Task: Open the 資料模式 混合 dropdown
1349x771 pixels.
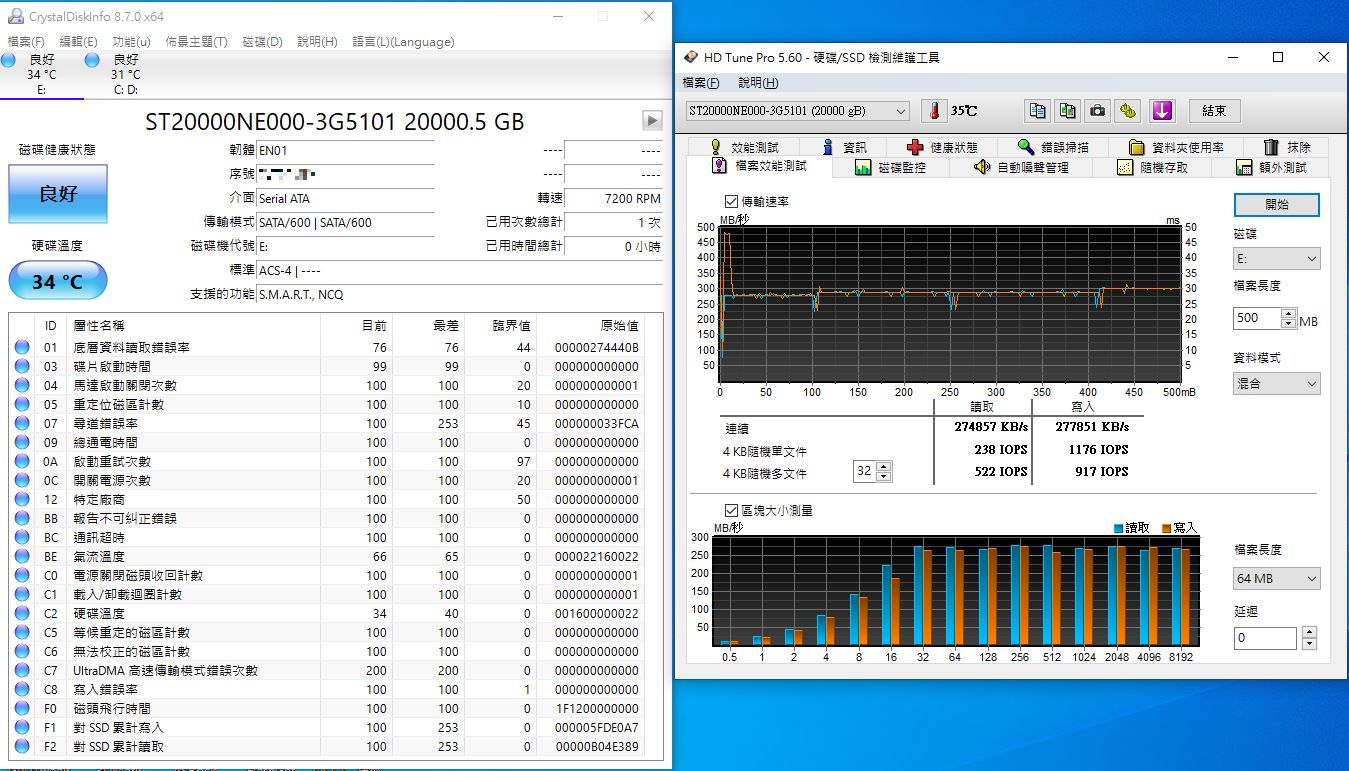Action: (x=1277, y=383)
